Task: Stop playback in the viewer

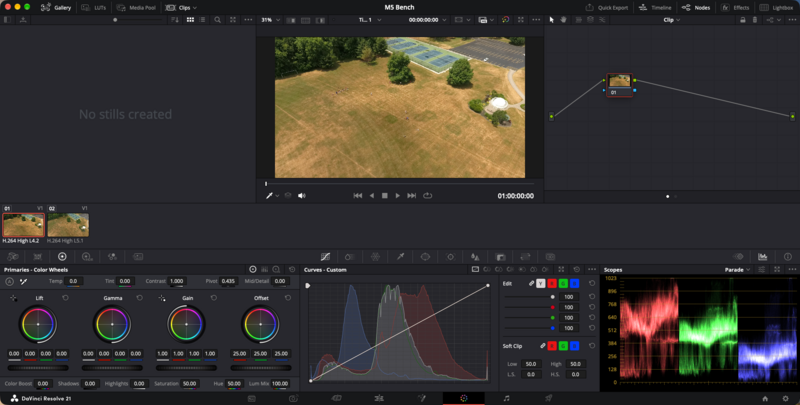Action: tap(385, 196)
